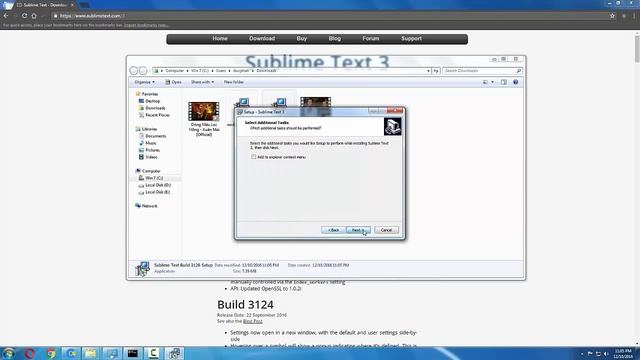Cancel the Sublime Text setup
Screen dimensions: 640x360
pyautogui.click(x=386, y=230)
